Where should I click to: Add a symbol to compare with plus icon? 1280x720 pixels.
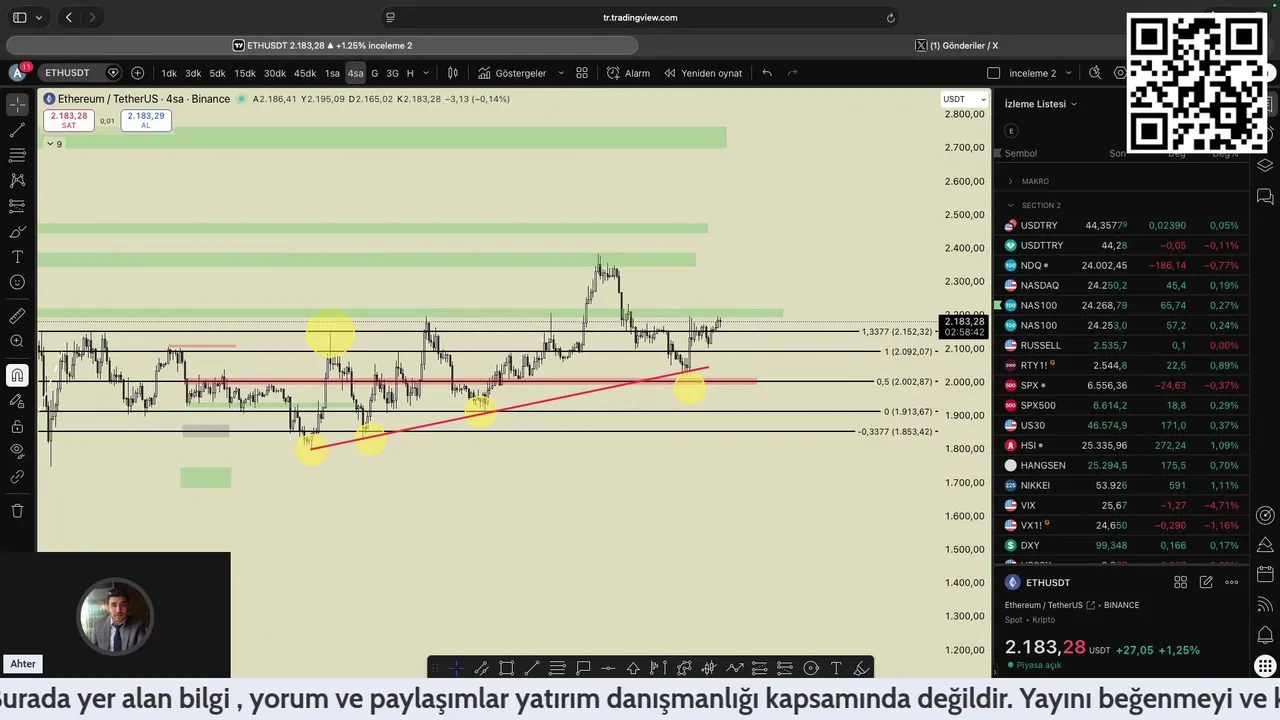pos(137,73)
